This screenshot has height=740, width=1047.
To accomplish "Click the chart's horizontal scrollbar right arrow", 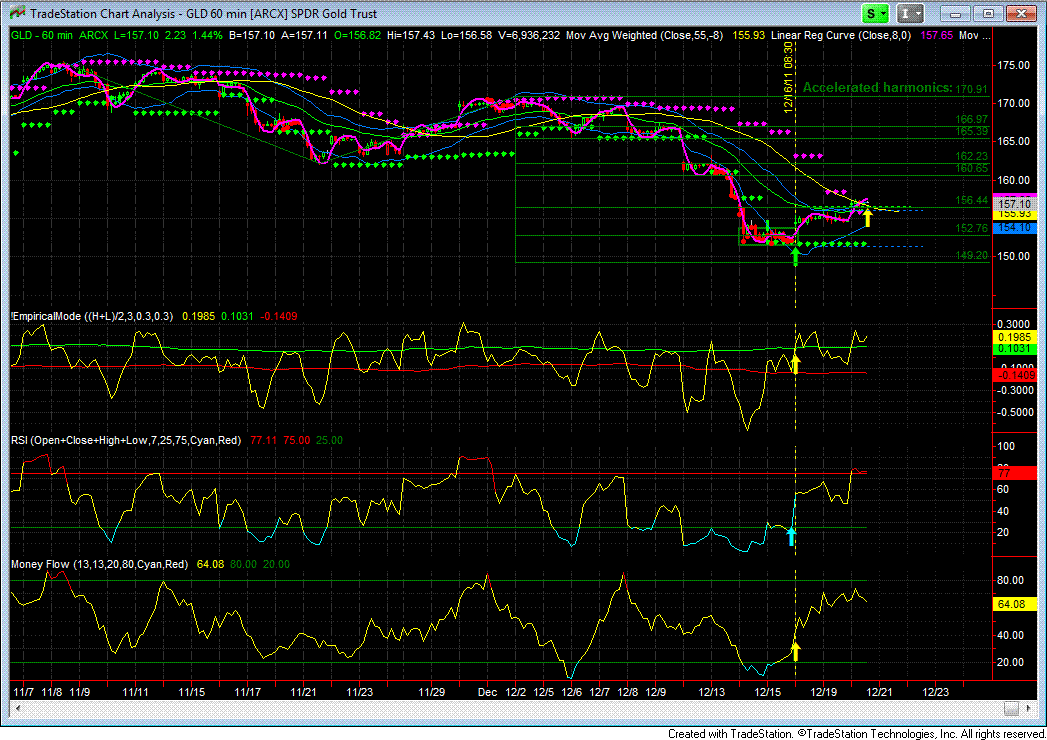I will (x=1027, y=708).
